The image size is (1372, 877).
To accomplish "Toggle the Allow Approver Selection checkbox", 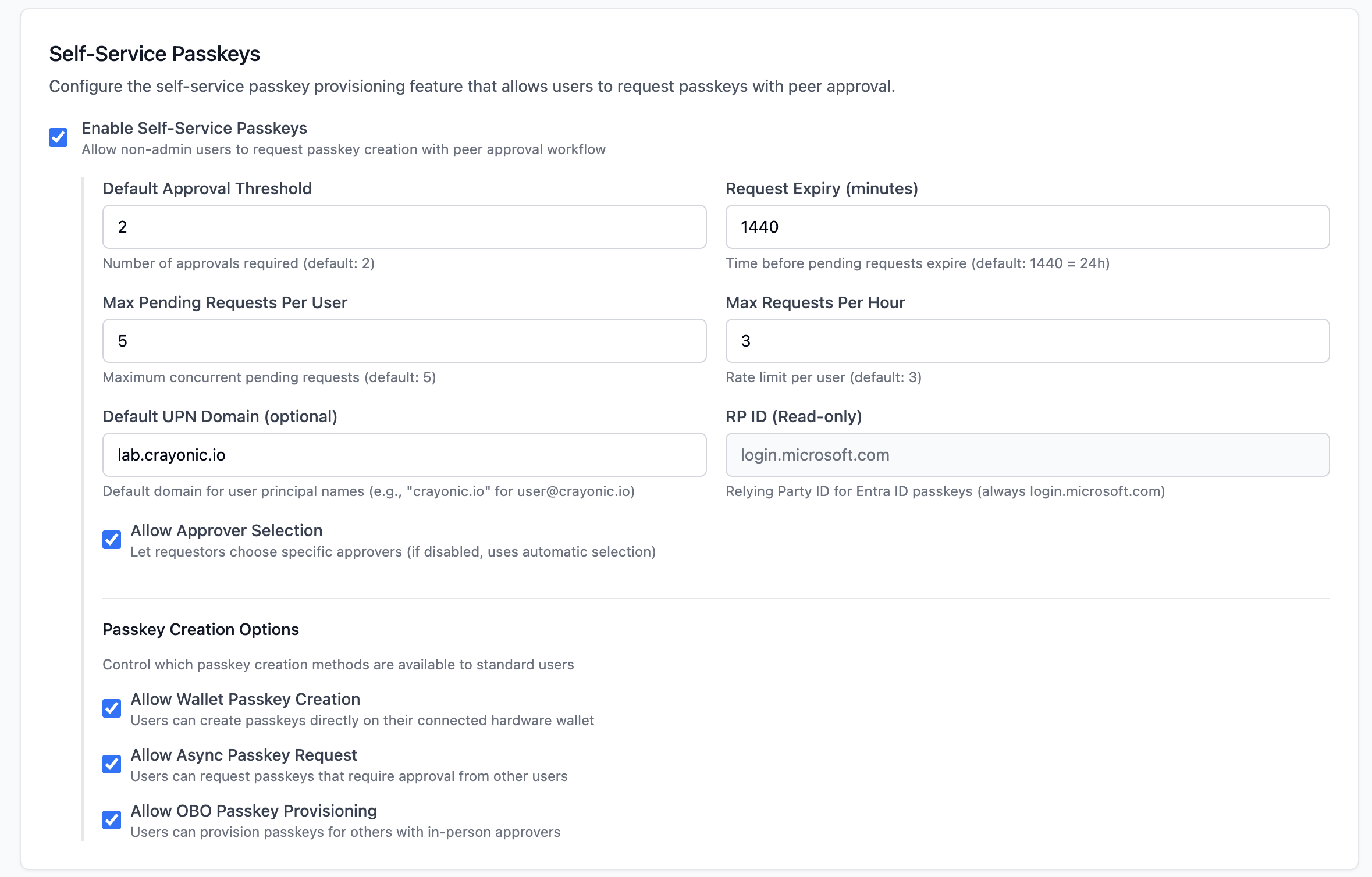I will click(x=112, y=540).
